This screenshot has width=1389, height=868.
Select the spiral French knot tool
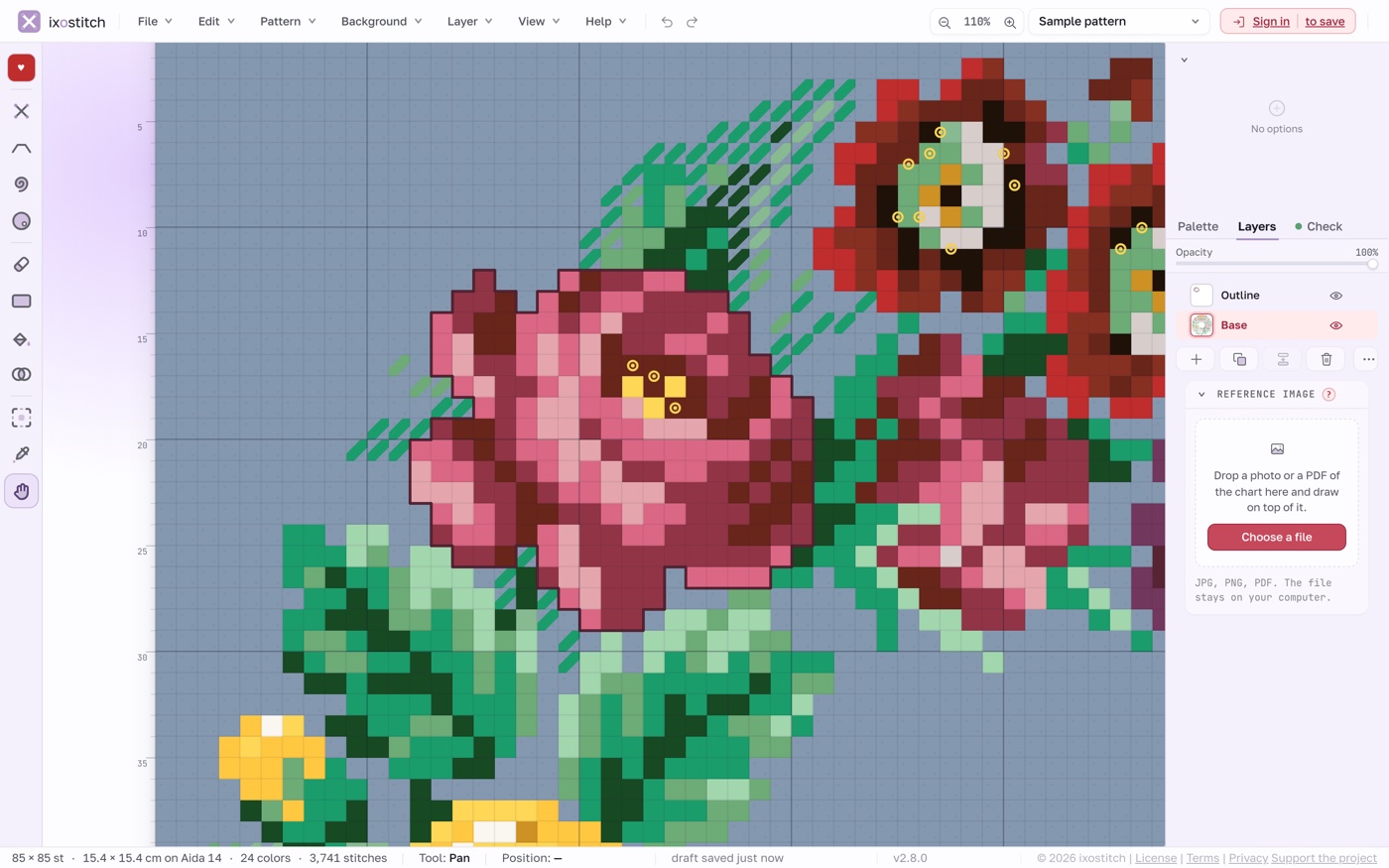pos(21,185)
